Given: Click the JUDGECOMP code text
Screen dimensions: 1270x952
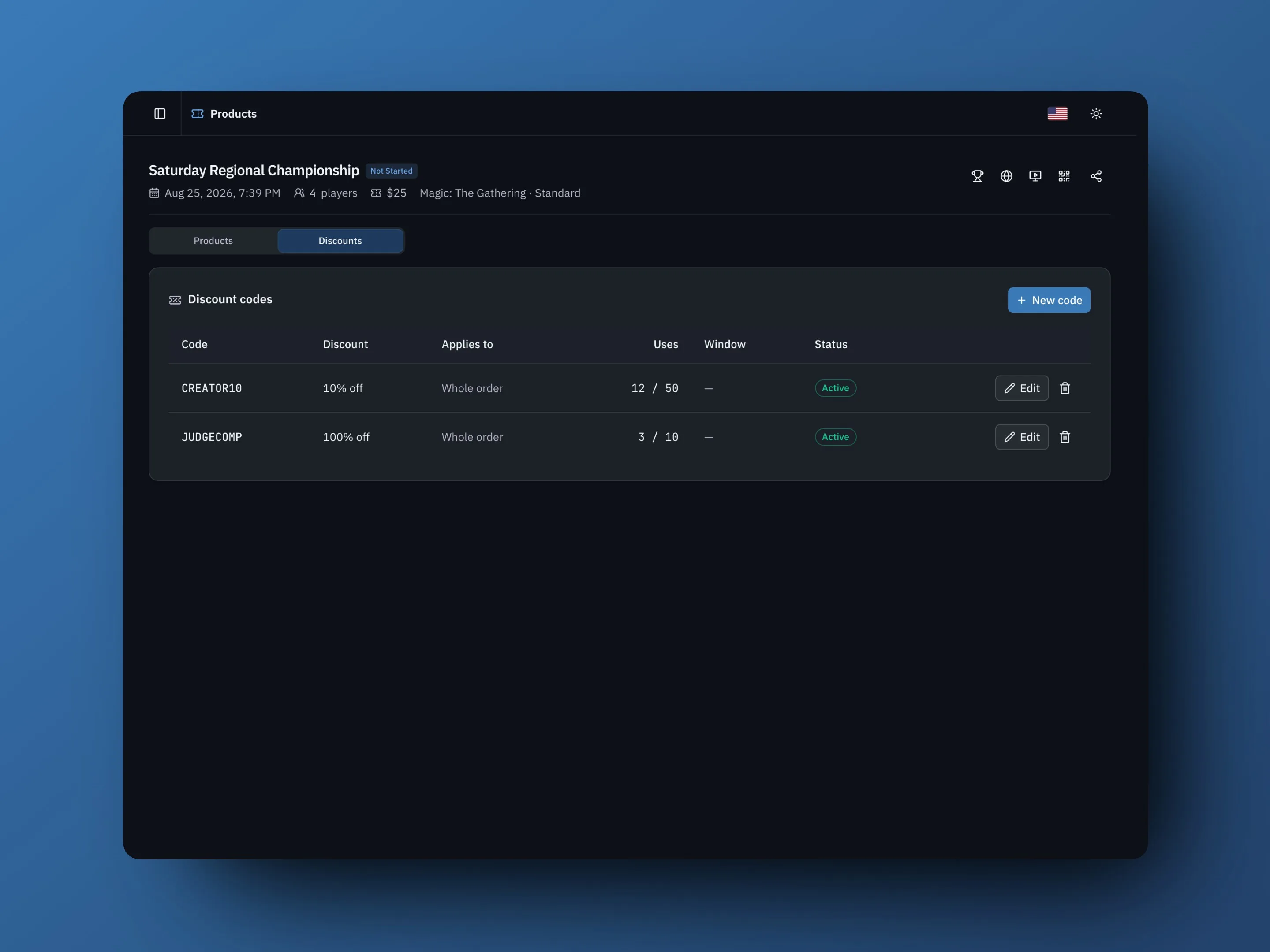Looking at the screenshot, I should (212, 437).
